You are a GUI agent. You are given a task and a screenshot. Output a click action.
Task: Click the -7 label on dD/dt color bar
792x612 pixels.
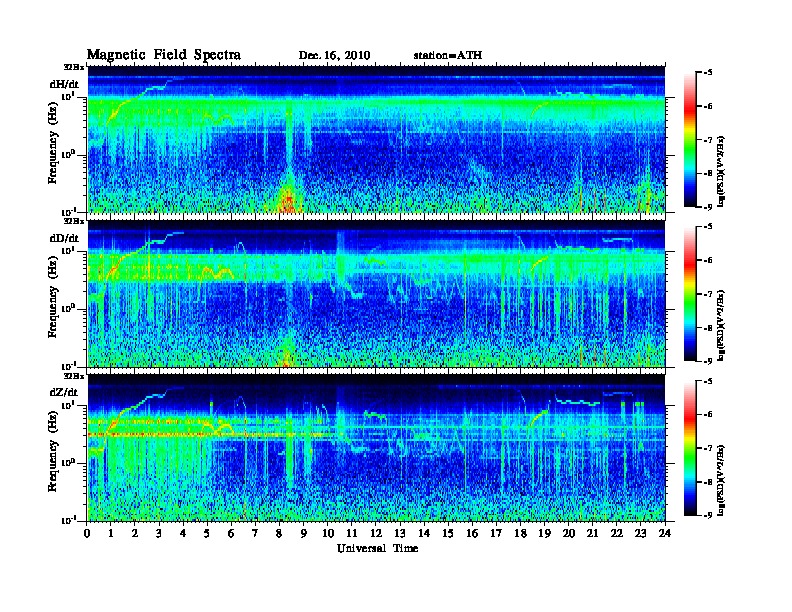point(708,294)
